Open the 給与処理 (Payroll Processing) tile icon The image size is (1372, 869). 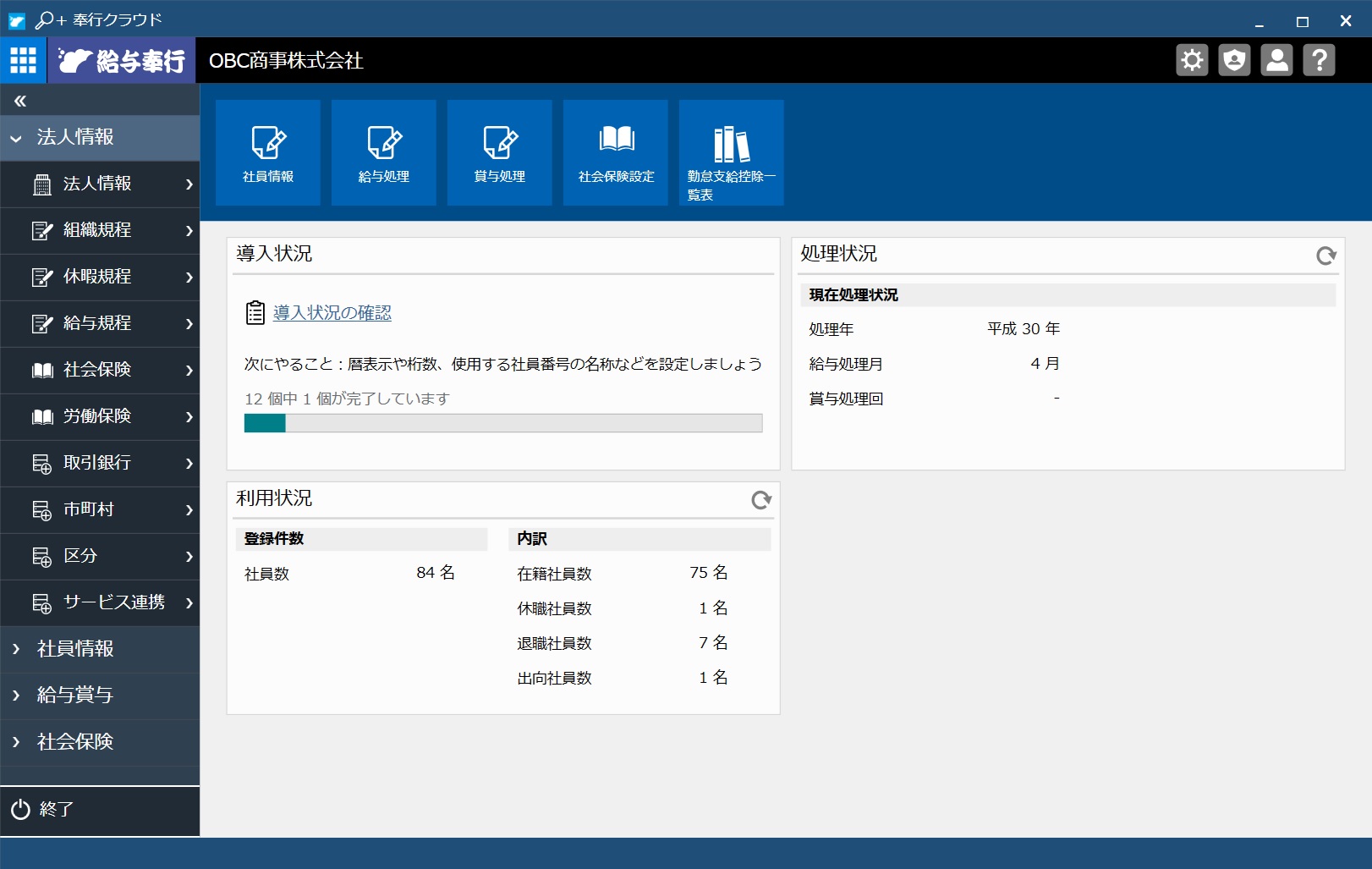click(383, 144)
